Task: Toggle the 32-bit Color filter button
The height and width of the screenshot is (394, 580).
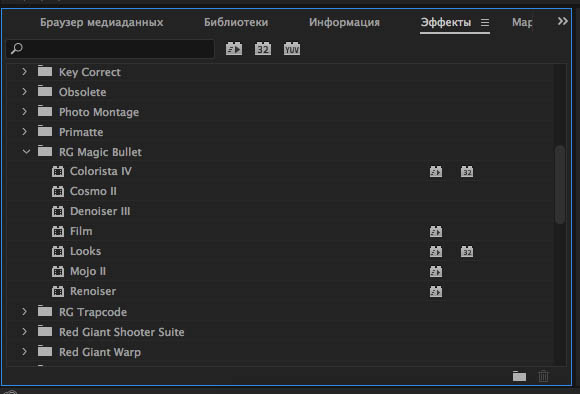Action: pos(263,49)
